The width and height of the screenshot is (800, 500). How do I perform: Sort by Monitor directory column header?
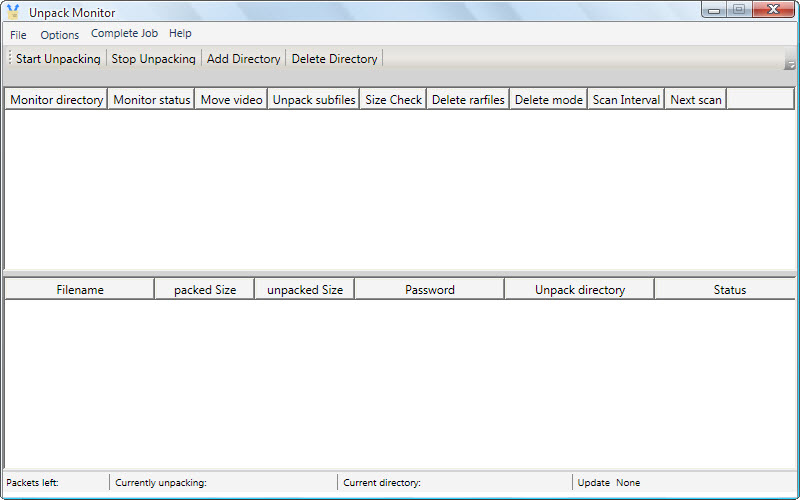[56, 100]
